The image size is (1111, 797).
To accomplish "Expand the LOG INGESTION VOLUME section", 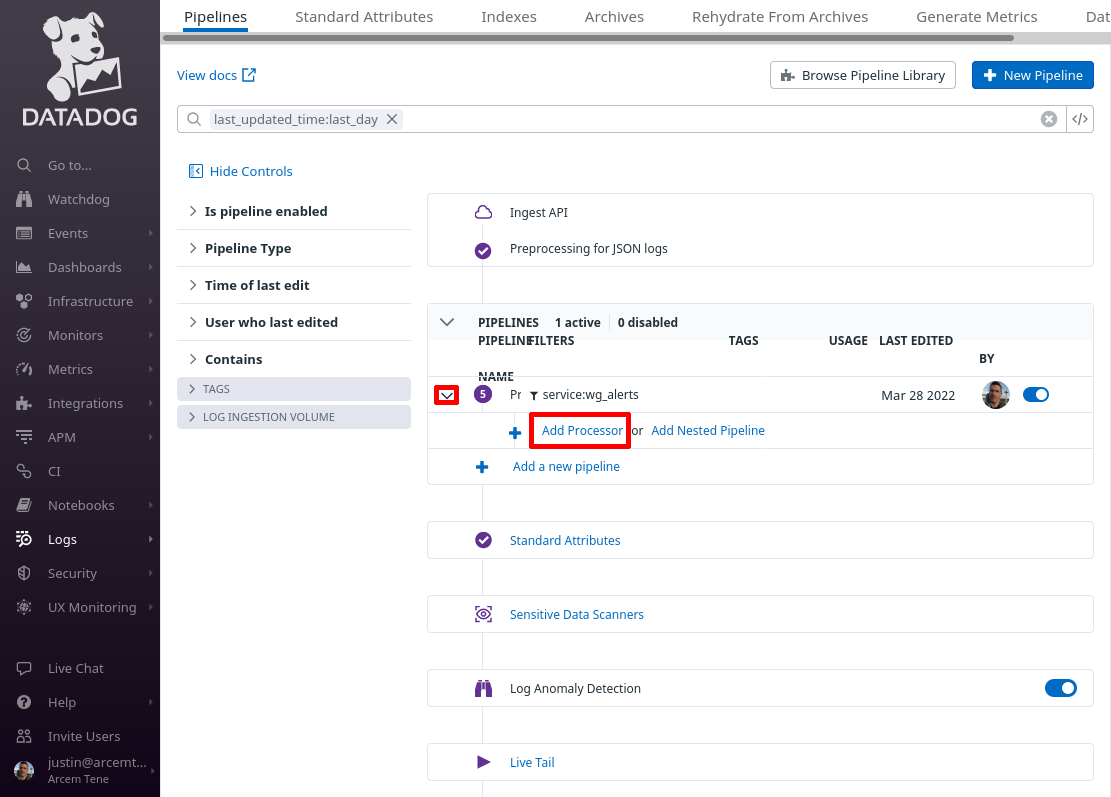I will tap(294, 417).
